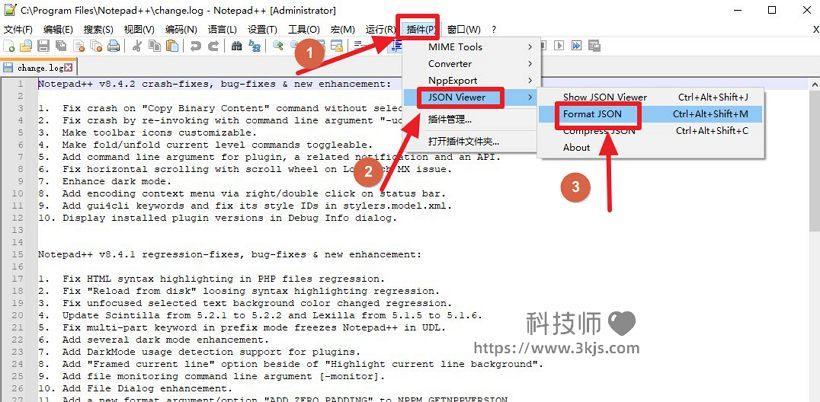Click the New file toolbar icon
Image resolution: width=820 pixels, height=402 pixels.
(9, 47)
